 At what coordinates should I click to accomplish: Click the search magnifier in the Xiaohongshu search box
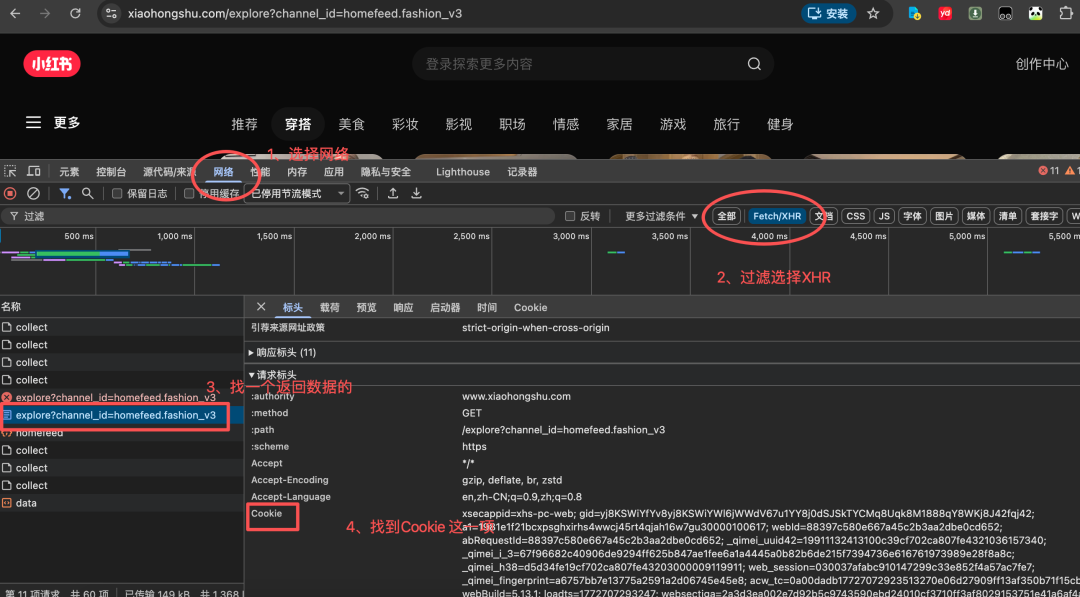tap(754, 64)
